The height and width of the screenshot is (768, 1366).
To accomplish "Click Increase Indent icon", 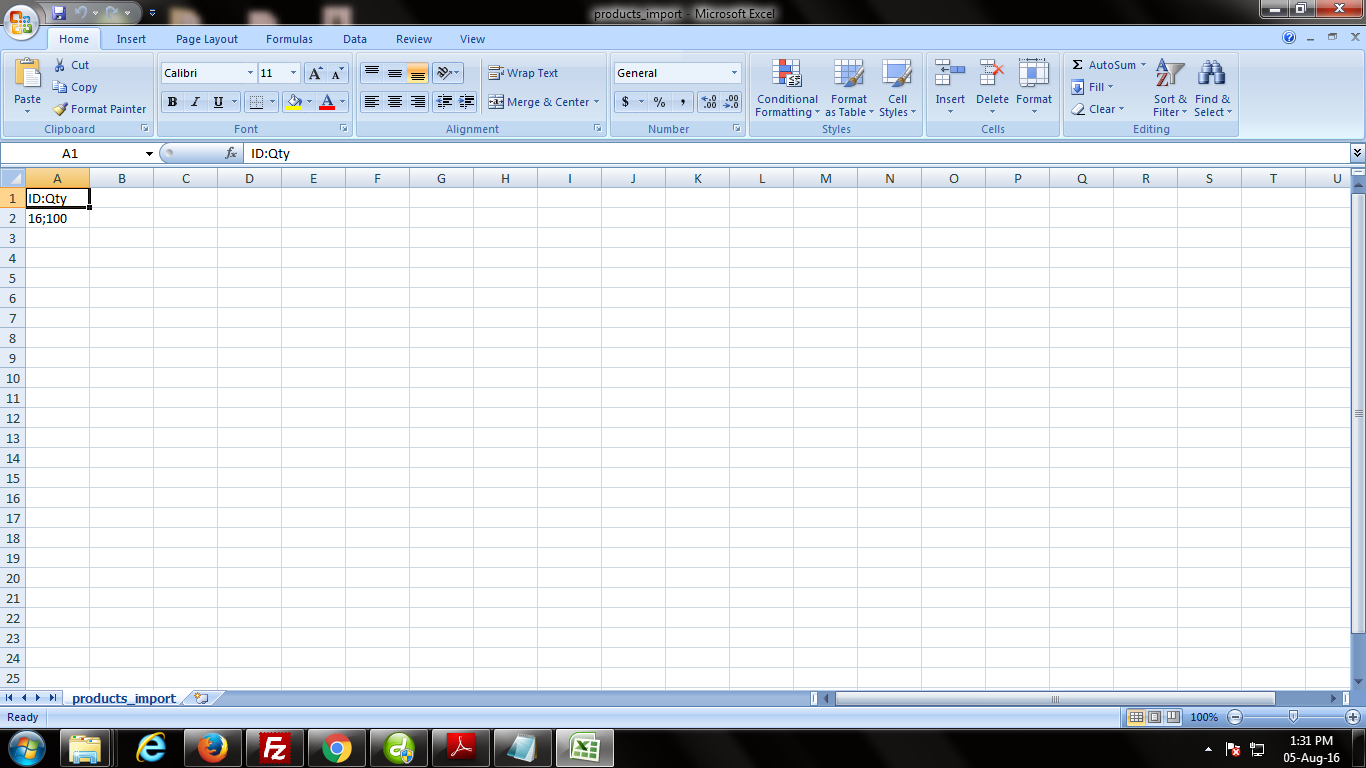I will click(467, 102).
